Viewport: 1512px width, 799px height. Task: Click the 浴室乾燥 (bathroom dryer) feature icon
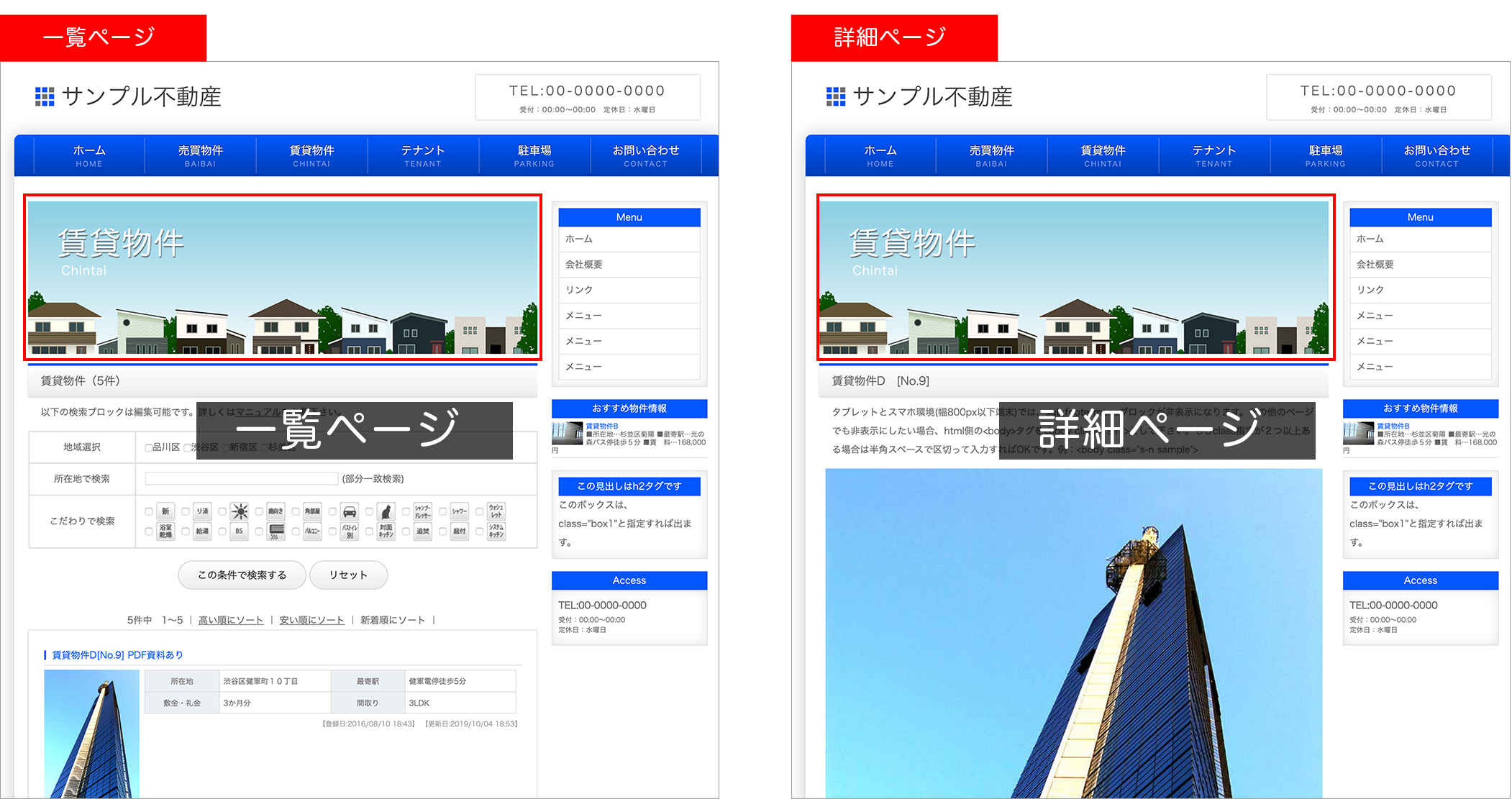pos(165,531)
